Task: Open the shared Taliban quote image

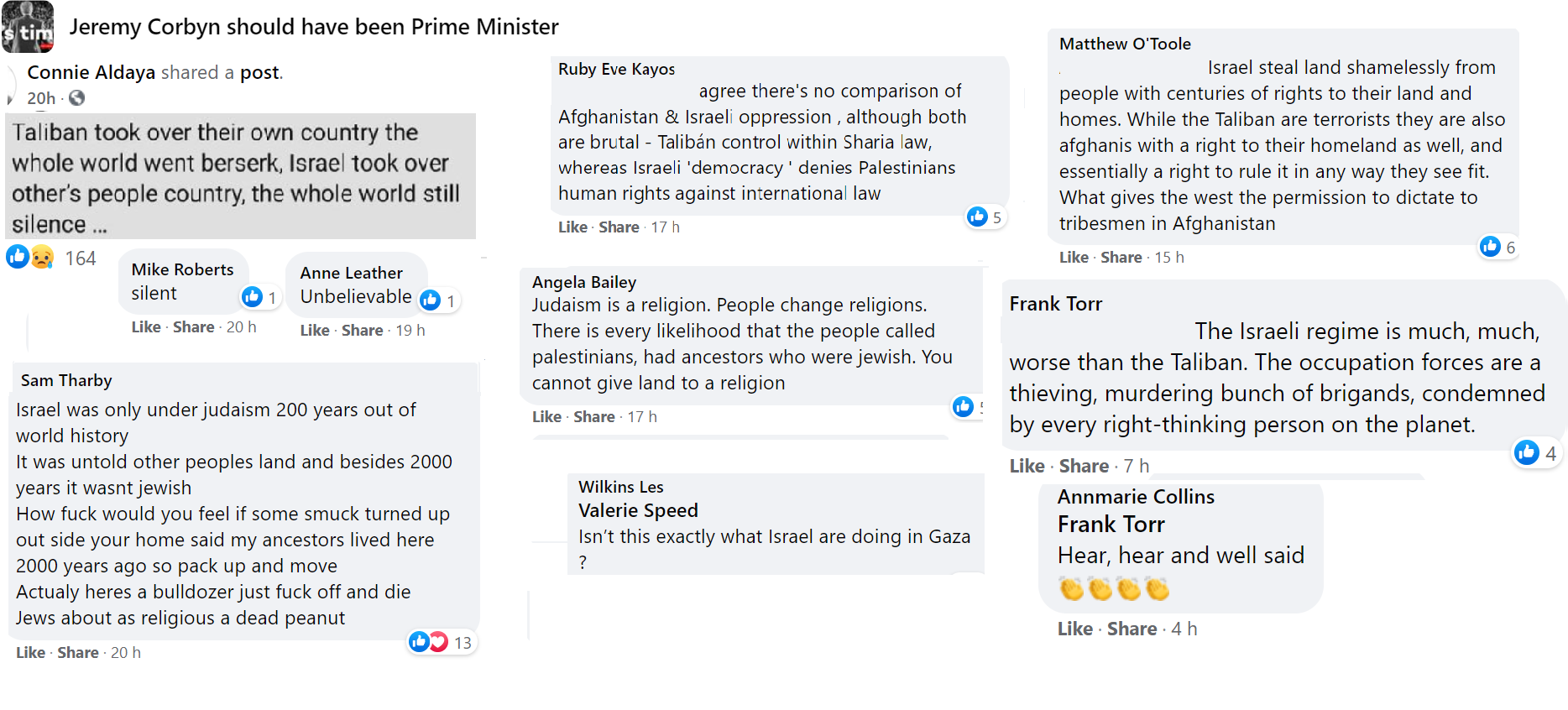Action: click(241, 176)
